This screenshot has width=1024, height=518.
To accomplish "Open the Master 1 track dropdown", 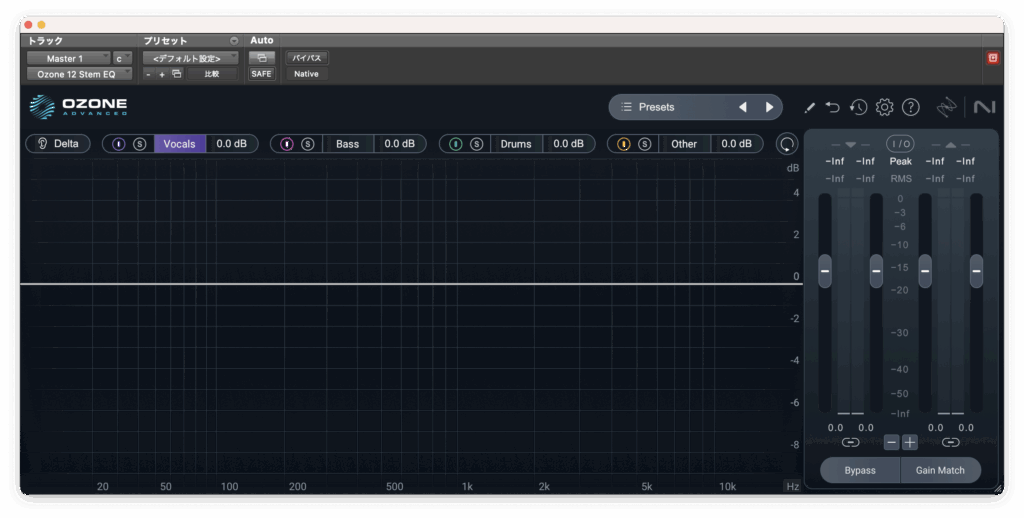I will (x=68, y=59).
